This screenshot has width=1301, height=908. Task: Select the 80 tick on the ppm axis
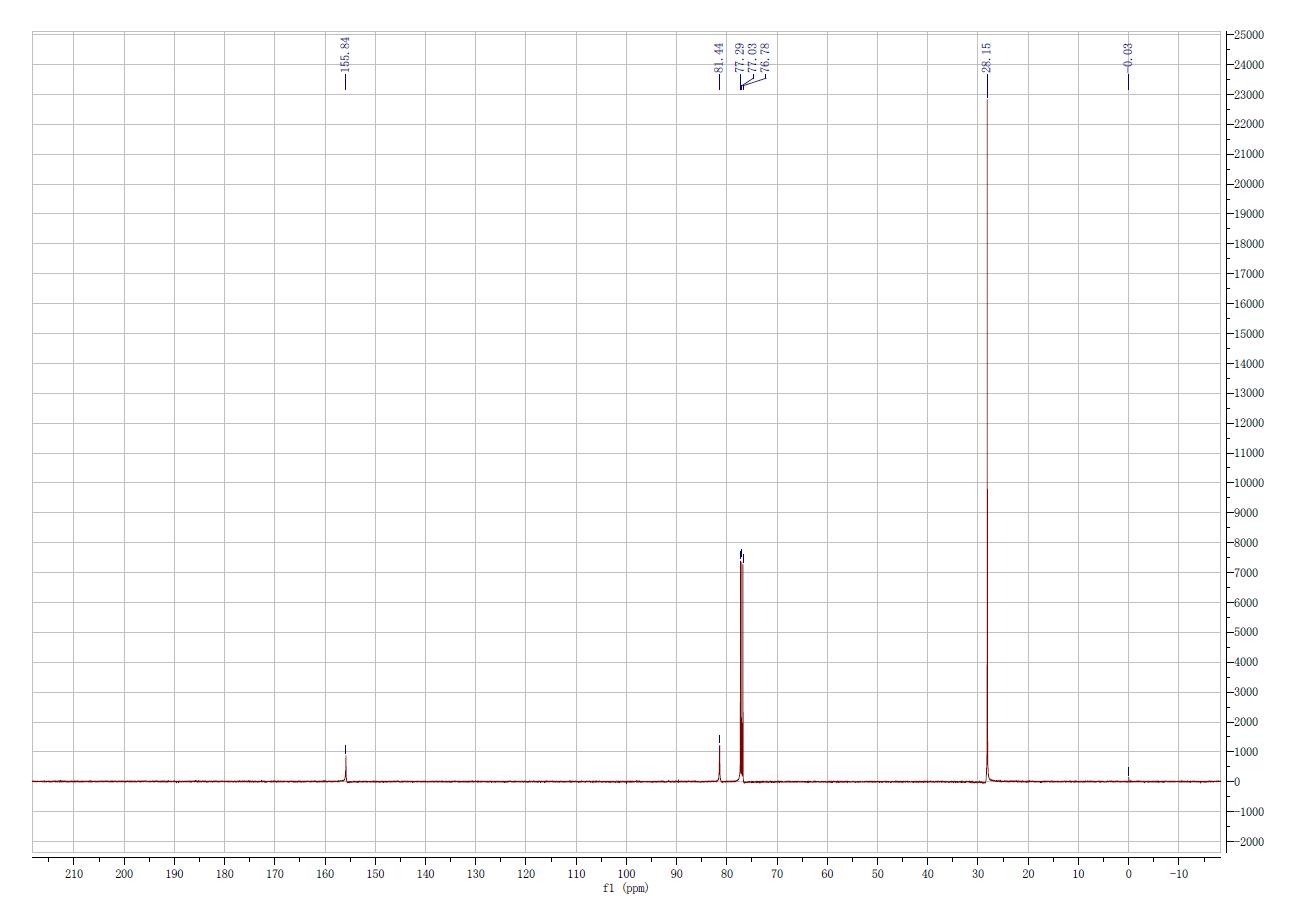click(727, 874)
